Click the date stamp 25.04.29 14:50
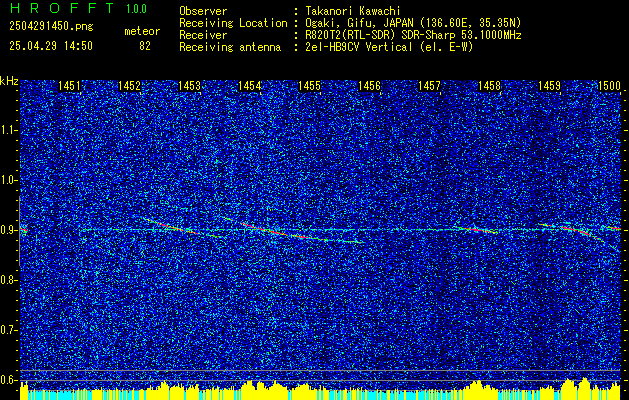This screenshot has width=629, height=400. point(51,46)
